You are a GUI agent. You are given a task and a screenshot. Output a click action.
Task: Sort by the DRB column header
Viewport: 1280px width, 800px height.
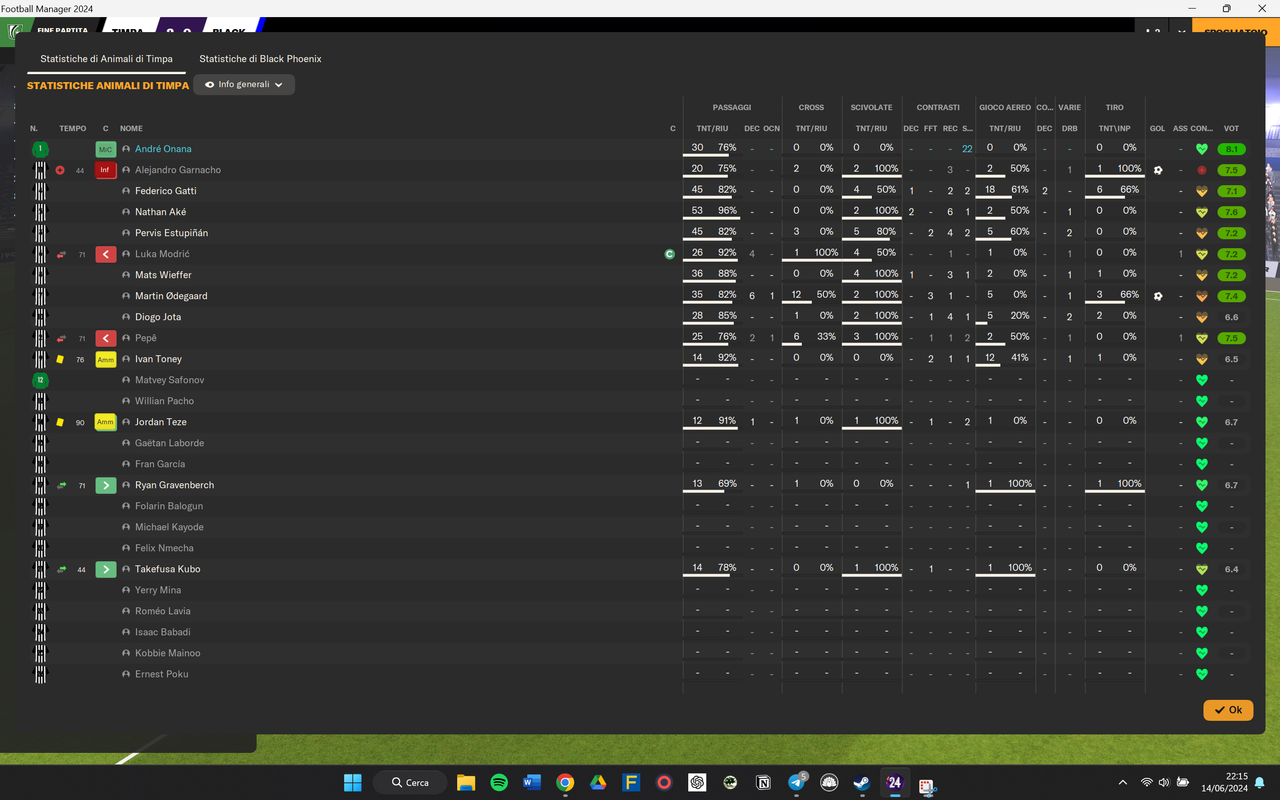pyautogui.click(x=1069, y=128)
